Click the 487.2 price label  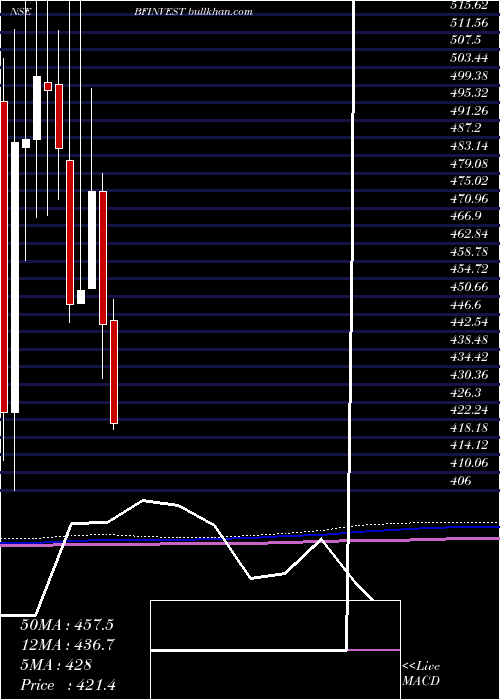tap(466, 128)
